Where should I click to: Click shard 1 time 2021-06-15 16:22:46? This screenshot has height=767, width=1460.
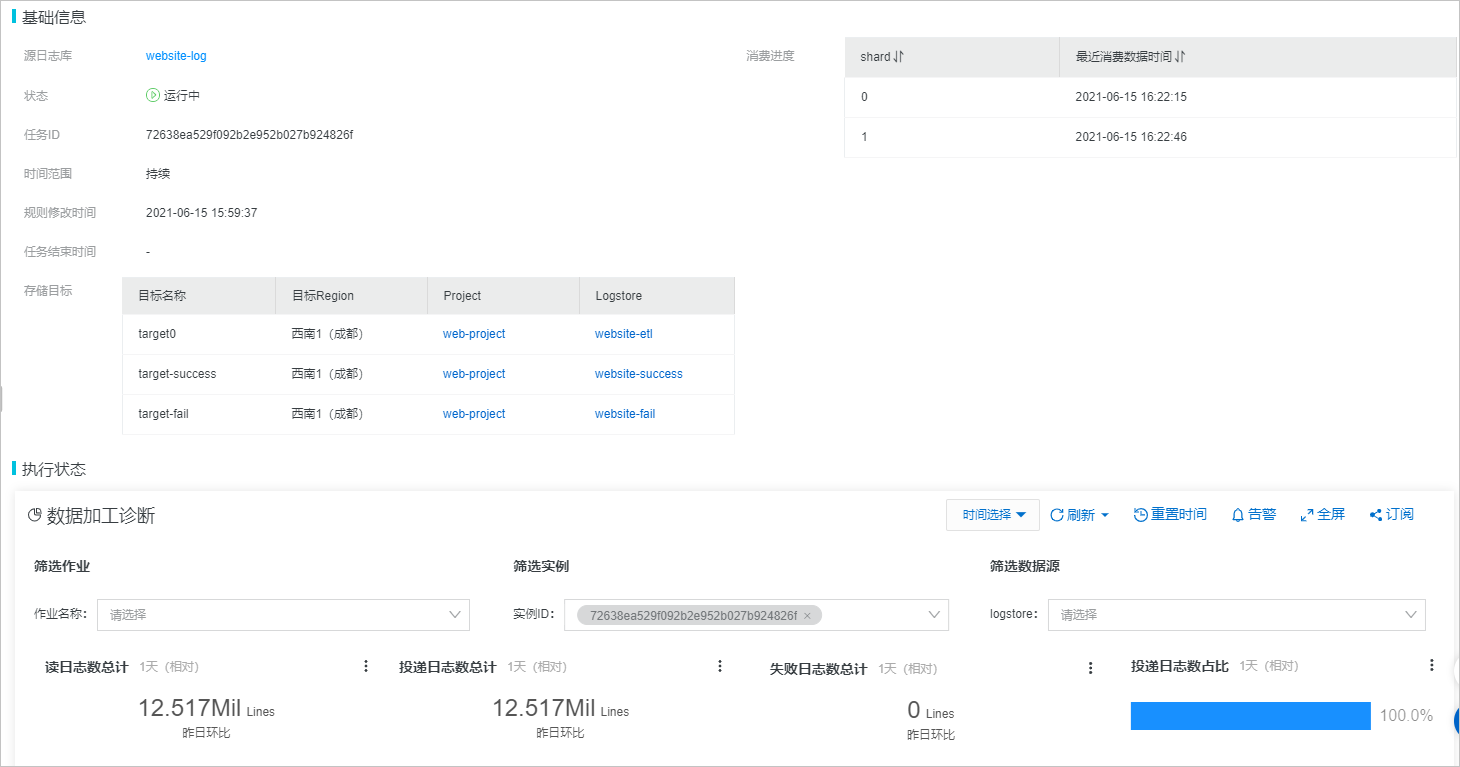pyautogui.click(x=1131, y=137)
